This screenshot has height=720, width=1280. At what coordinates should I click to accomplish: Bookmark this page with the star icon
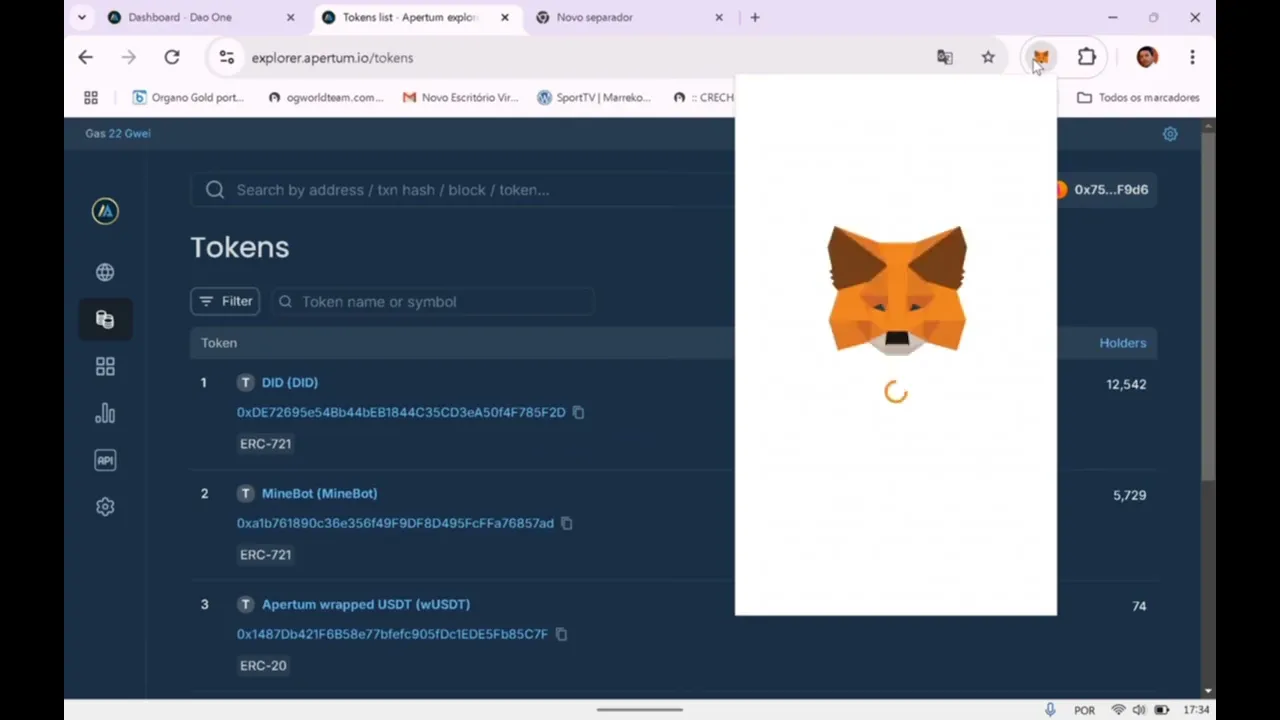[x=988, y=57]
